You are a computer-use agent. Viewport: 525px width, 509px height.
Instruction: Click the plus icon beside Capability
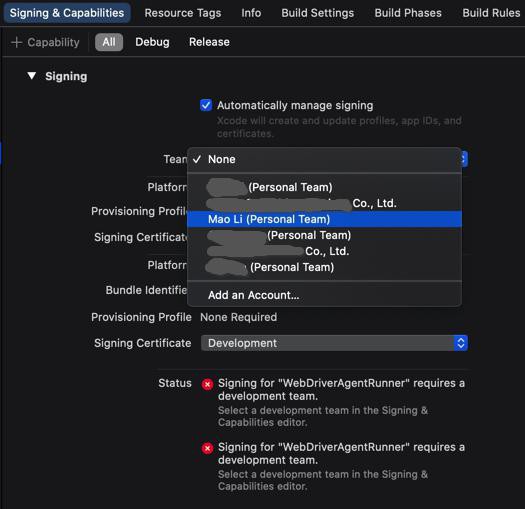coord(16,42)
